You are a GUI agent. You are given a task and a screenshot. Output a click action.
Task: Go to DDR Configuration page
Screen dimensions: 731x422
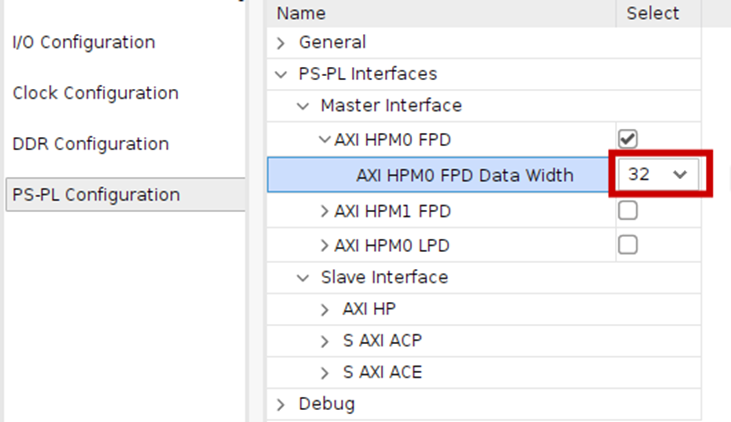[x=90, y=144]
